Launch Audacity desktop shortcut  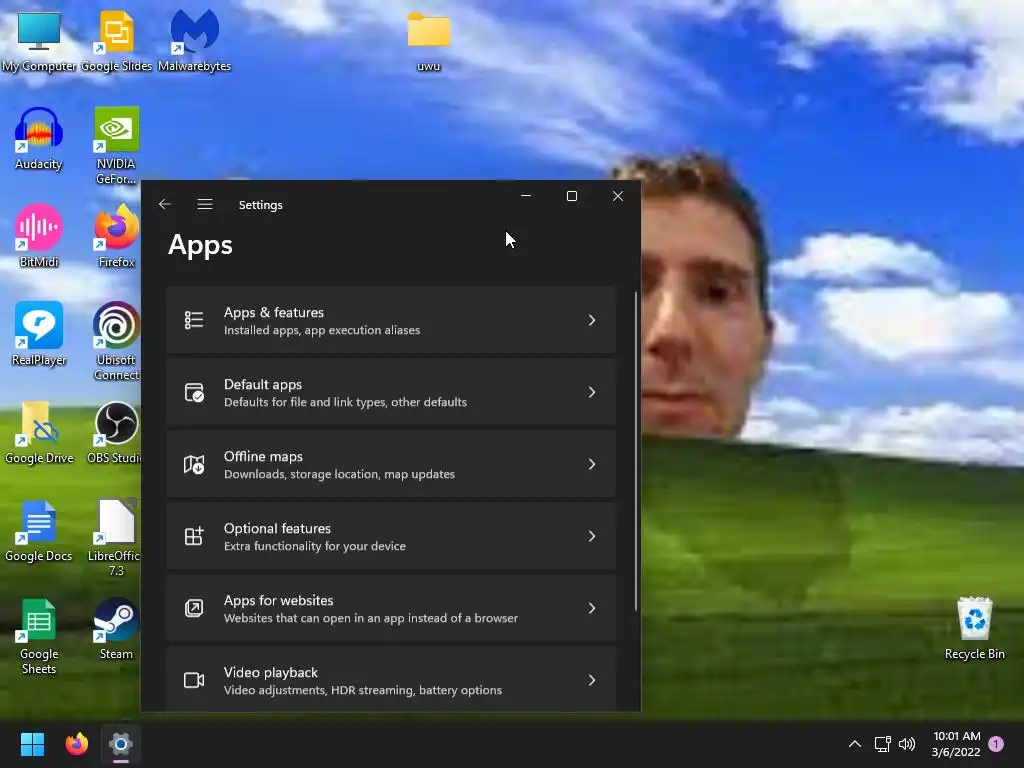coord(39,138)
